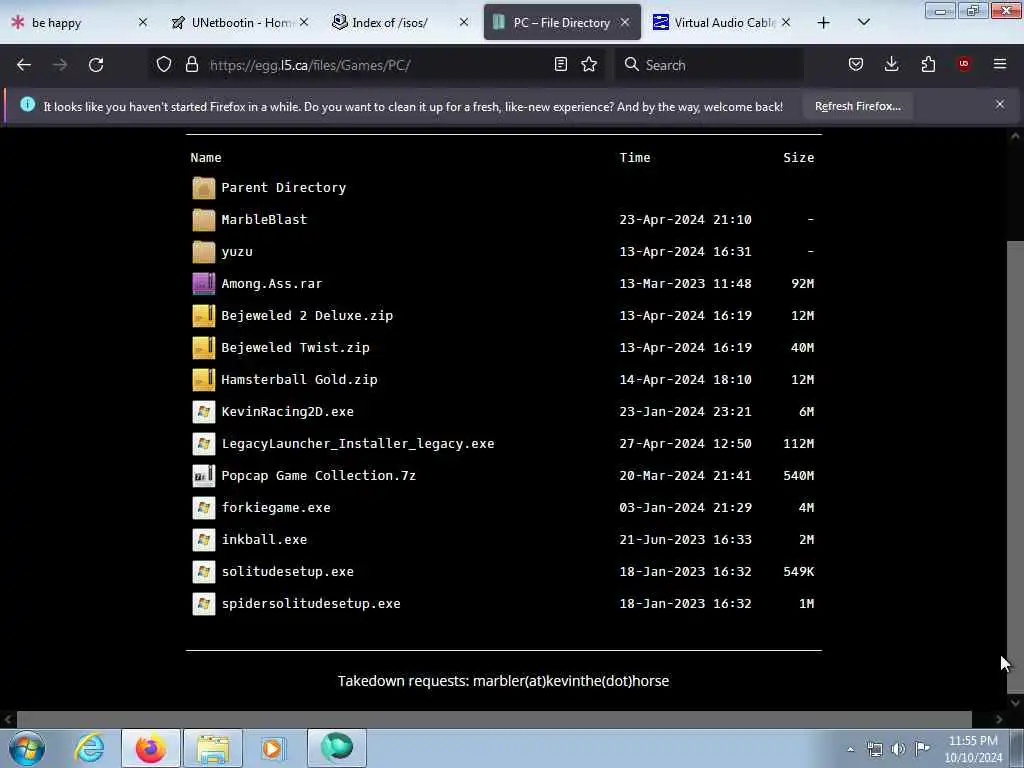Open the Parent Directory link
The image size is (1024, 768).
[x=283, y=187]
